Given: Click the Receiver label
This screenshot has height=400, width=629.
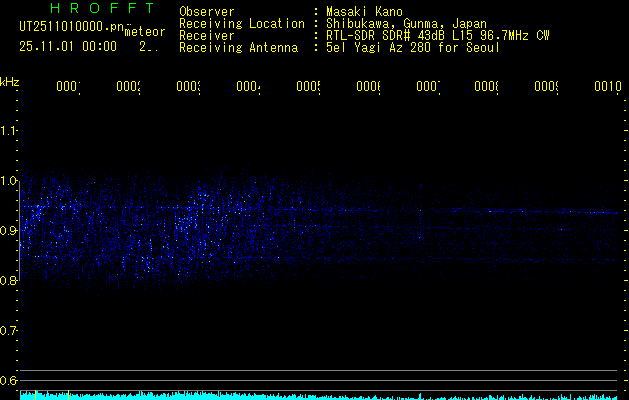Looking at the screenshot, I should [207, 36].
